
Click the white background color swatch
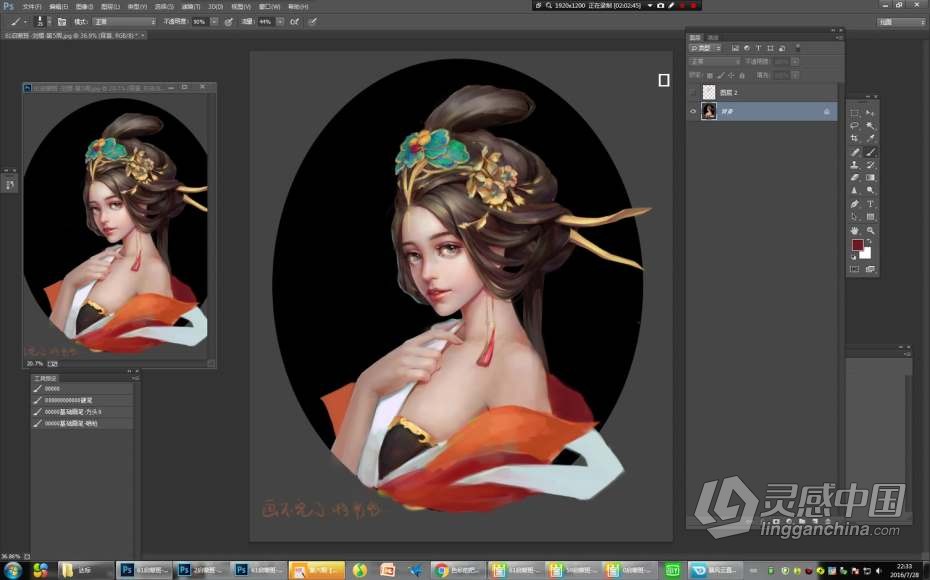[867, 254]
